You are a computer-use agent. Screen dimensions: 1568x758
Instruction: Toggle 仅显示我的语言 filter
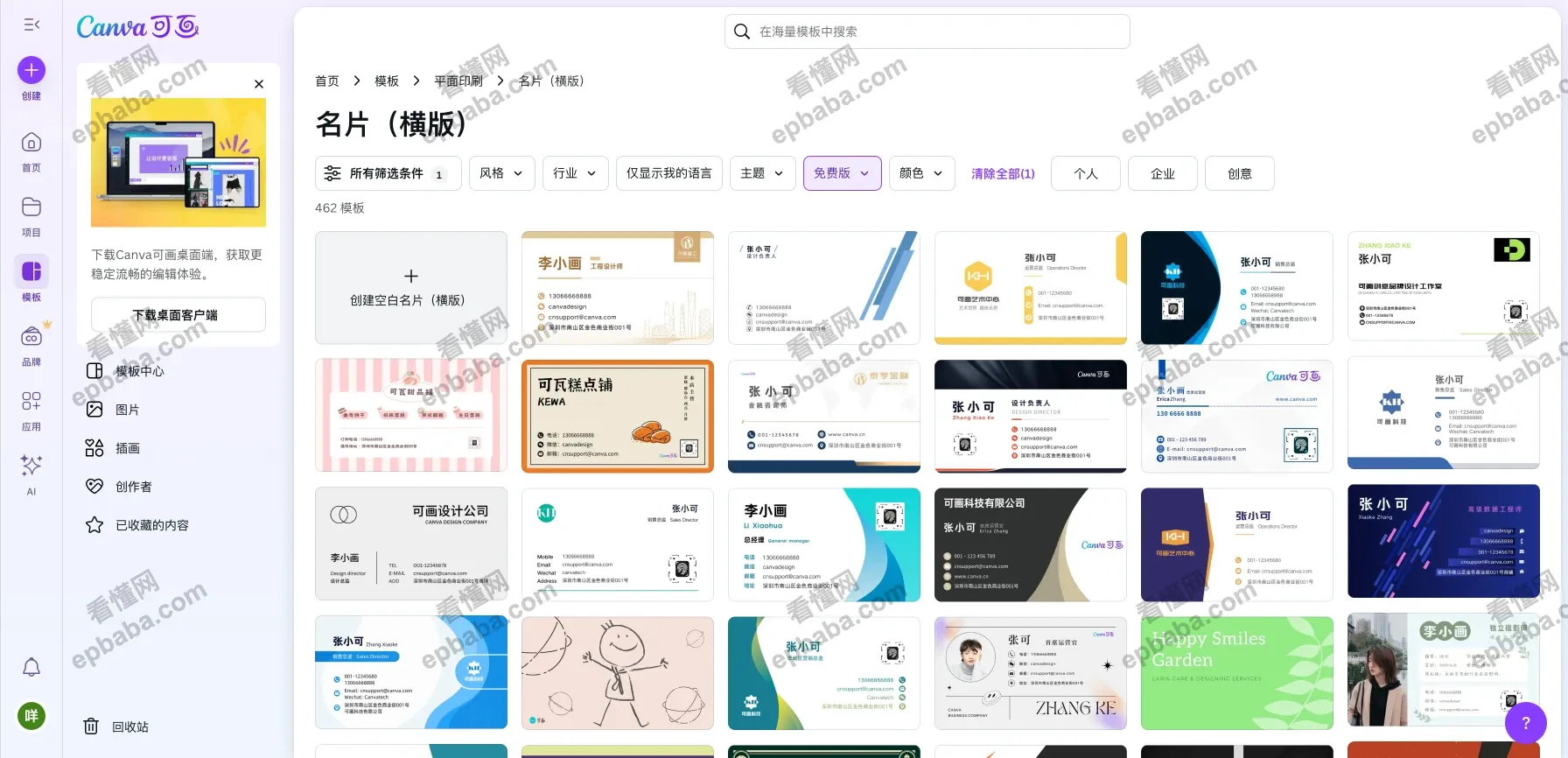pos(669,173)
